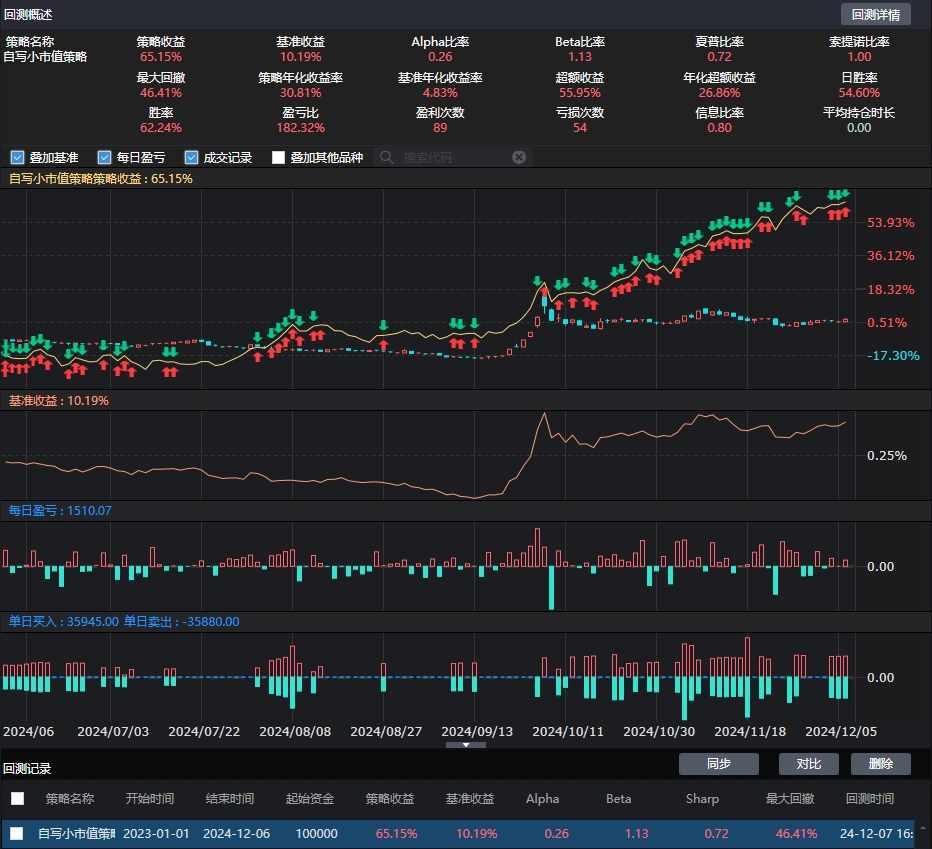Click the magnifier icon in search box
The image size is (932, 849).
point(387,157)
